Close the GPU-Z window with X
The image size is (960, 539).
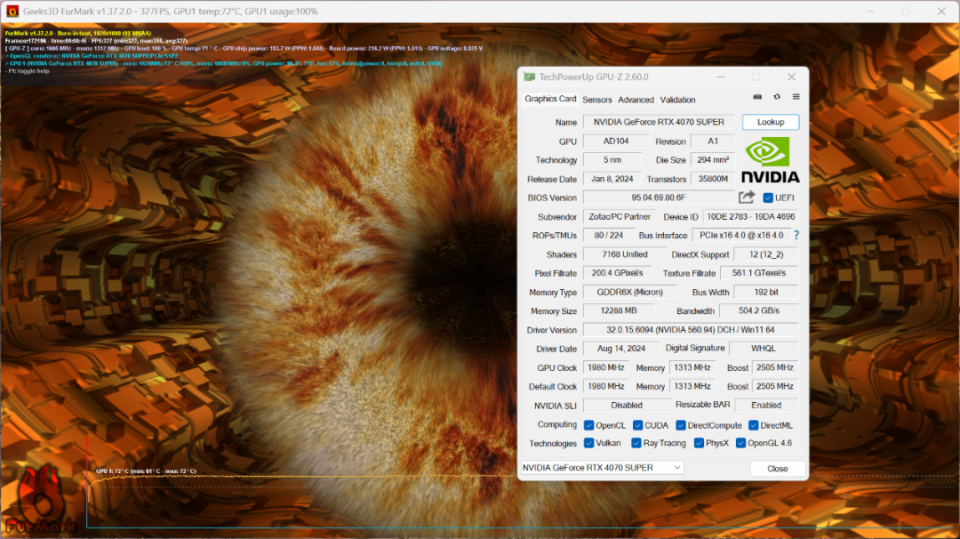(x=792, y=77)
